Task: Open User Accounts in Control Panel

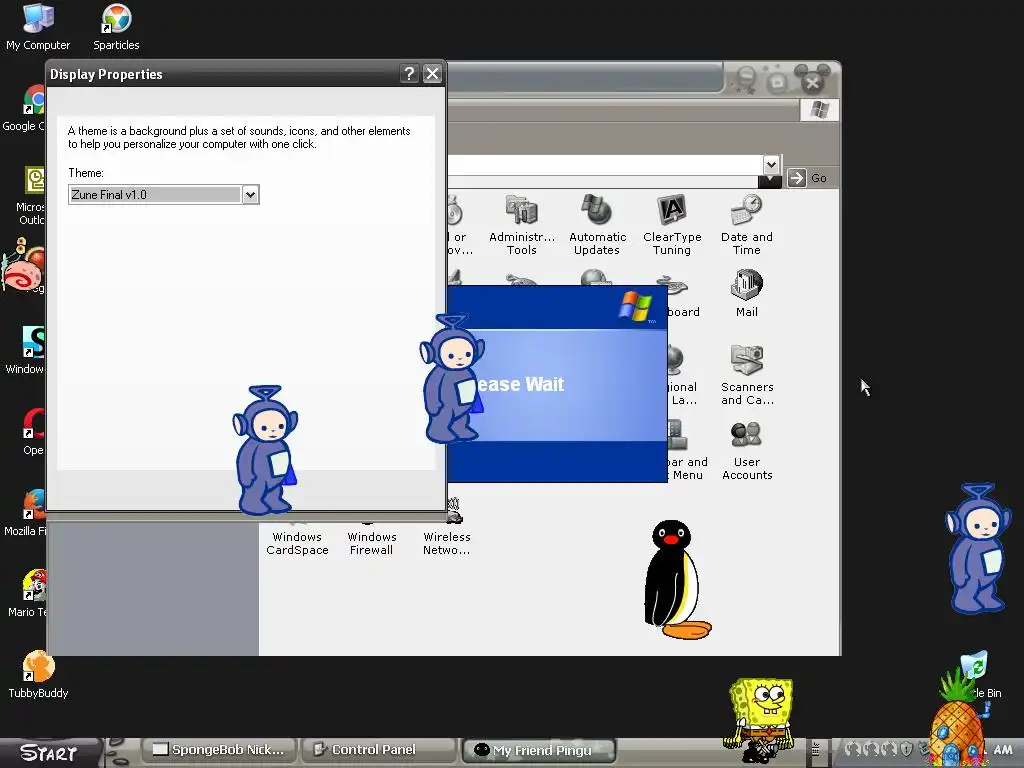Action: pos(747,450)
